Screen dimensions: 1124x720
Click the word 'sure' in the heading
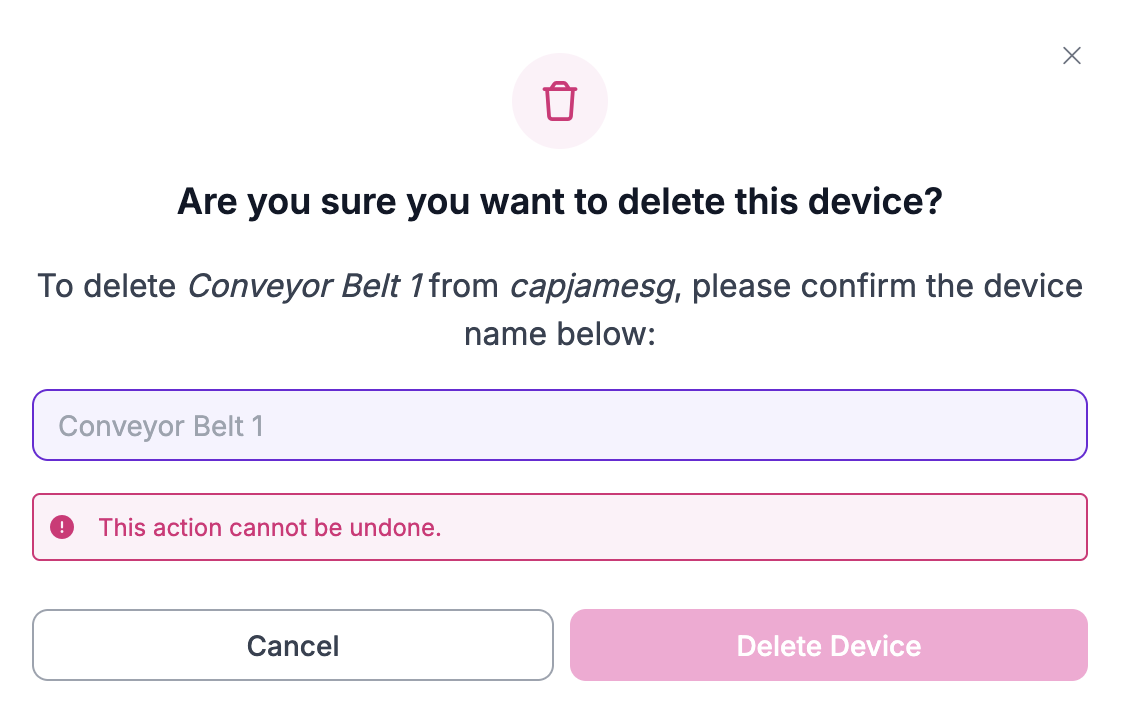click(359, 202)
